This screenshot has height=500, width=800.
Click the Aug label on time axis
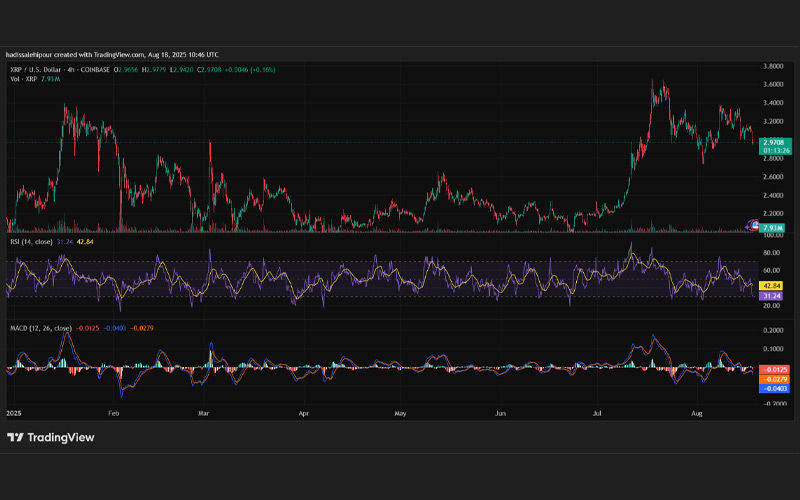pyautogui.click(x=697, y=413)
